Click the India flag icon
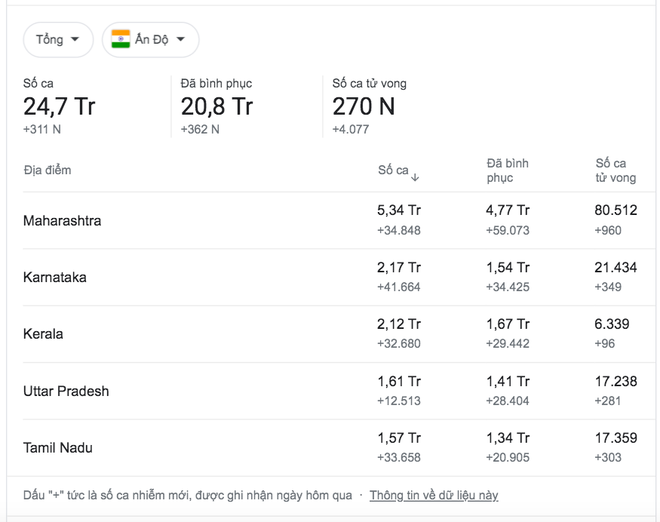This screenshot has height=522, width=660. (x=120, y=39)
